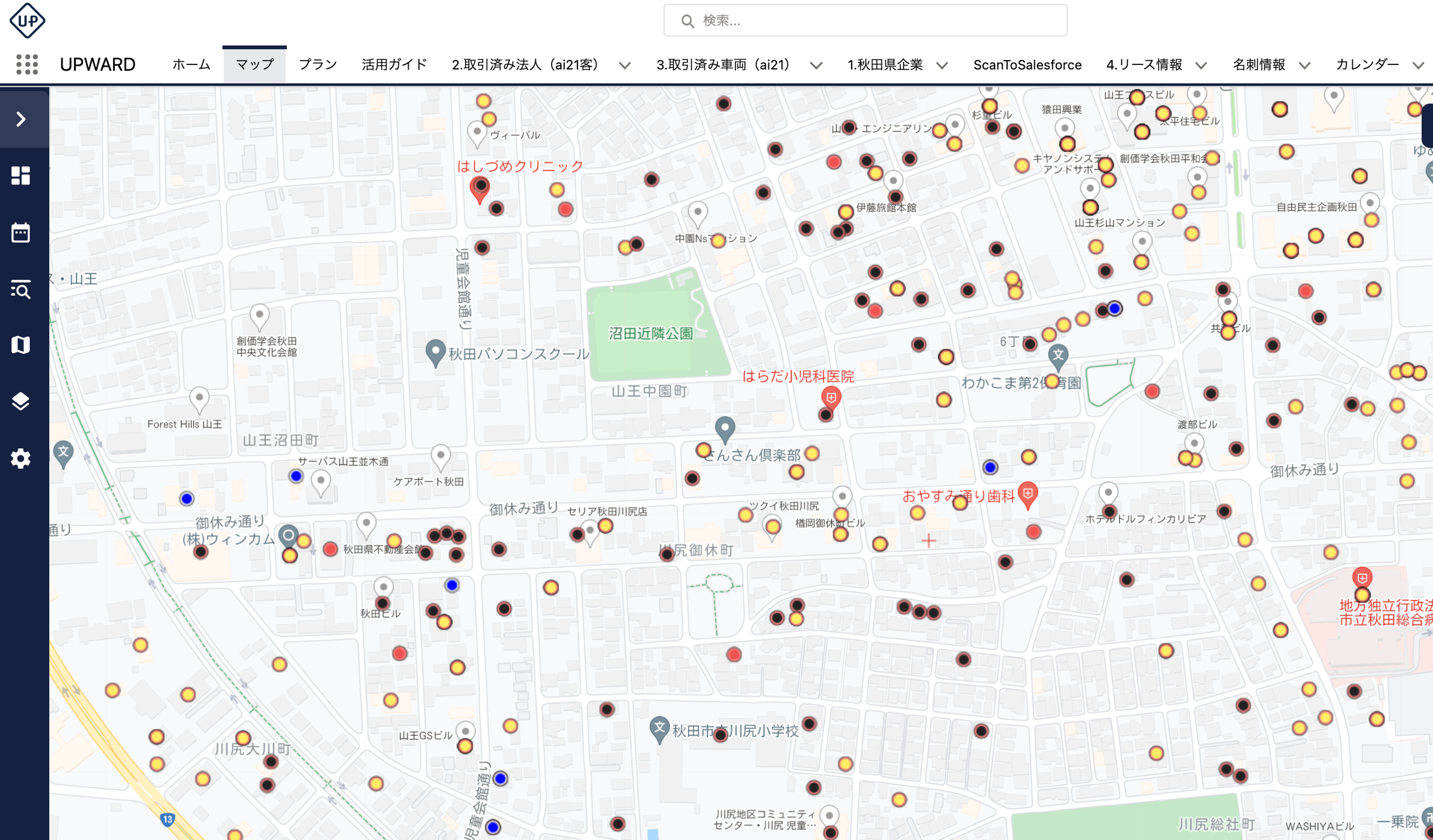This screenshot has height=840, width=1433.
Task: Open the 活用ガイド tab
Action: point(394,64)
